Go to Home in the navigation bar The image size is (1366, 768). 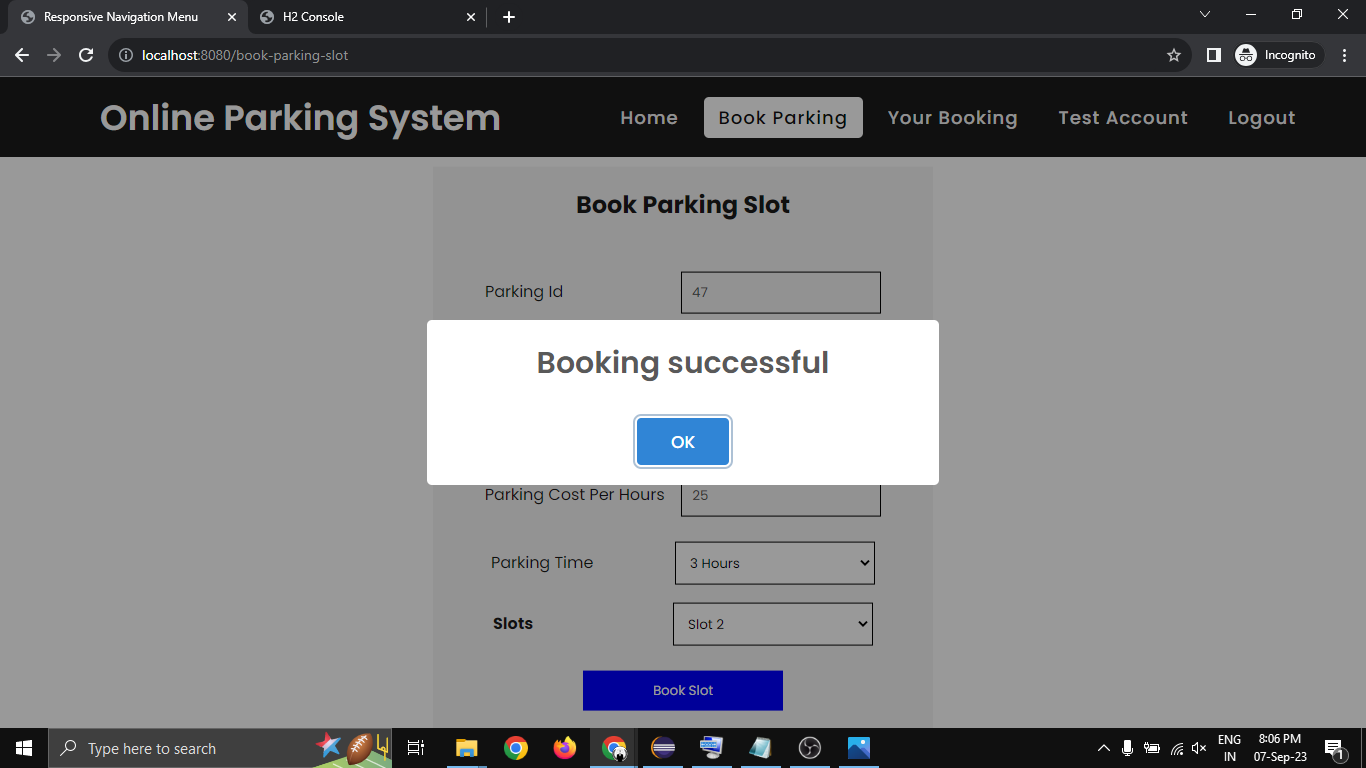click(648, 118)
